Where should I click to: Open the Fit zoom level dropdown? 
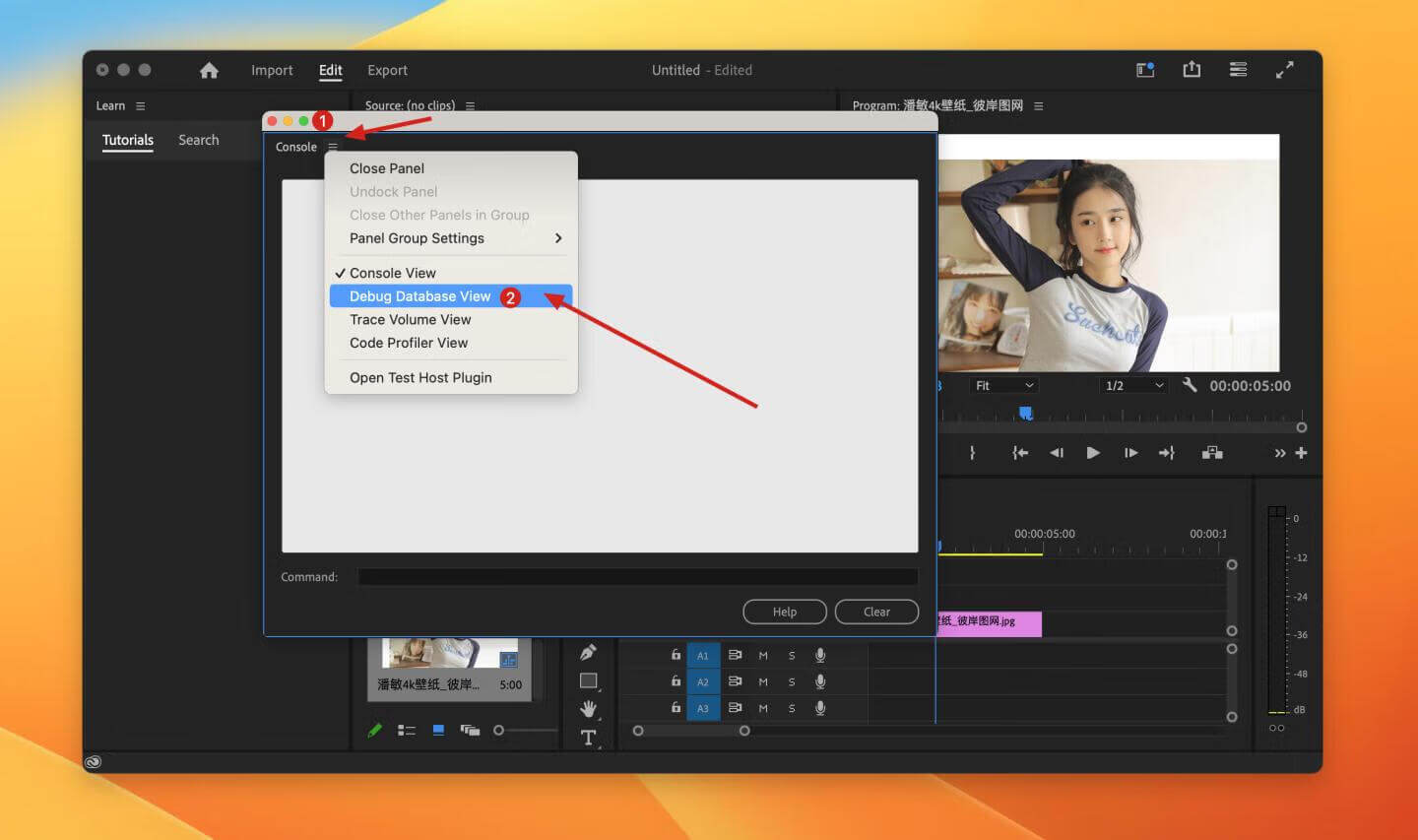coord(1003,385)
